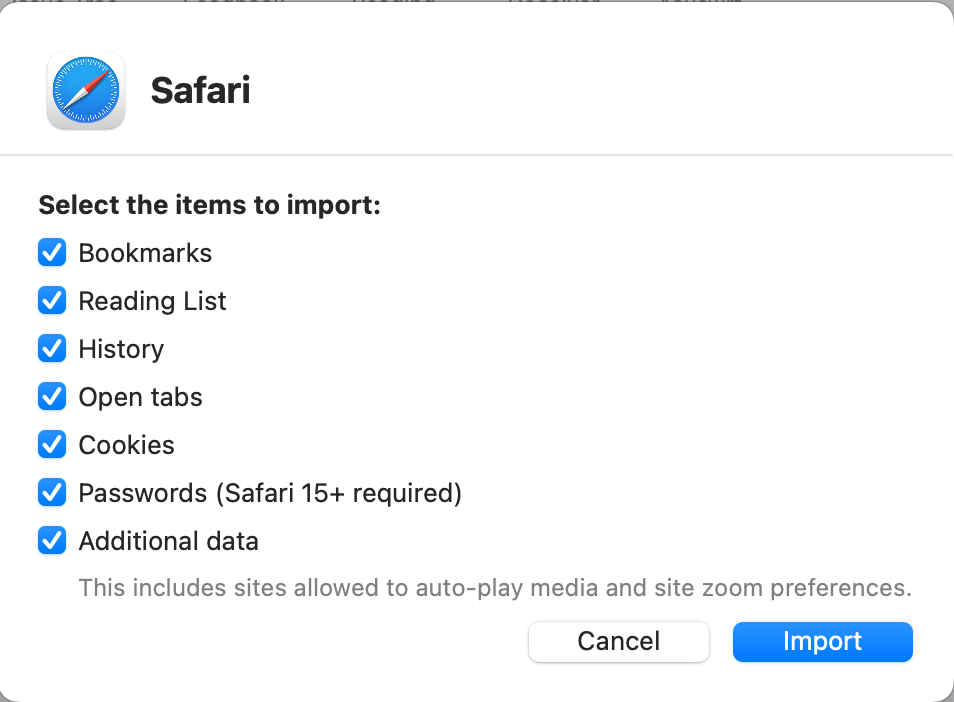Viewport: 954px width, 702px height.
Task: Click the Safari dialog title text
Action: 200,90
